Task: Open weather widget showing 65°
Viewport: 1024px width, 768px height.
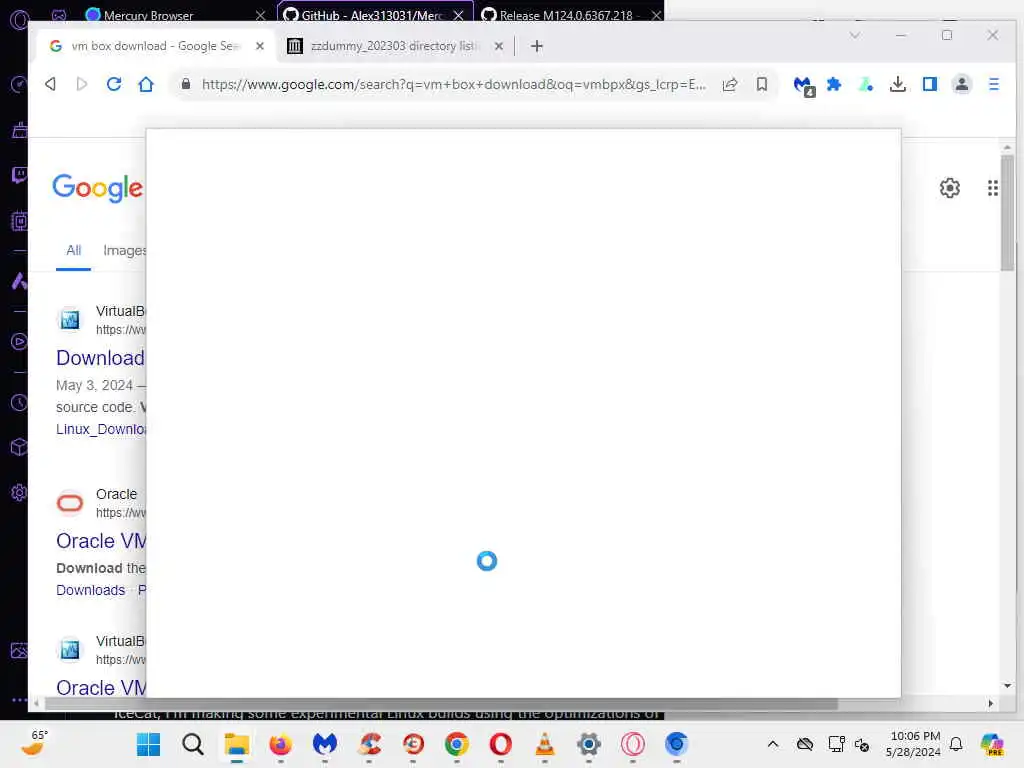Action: [35, 744]
